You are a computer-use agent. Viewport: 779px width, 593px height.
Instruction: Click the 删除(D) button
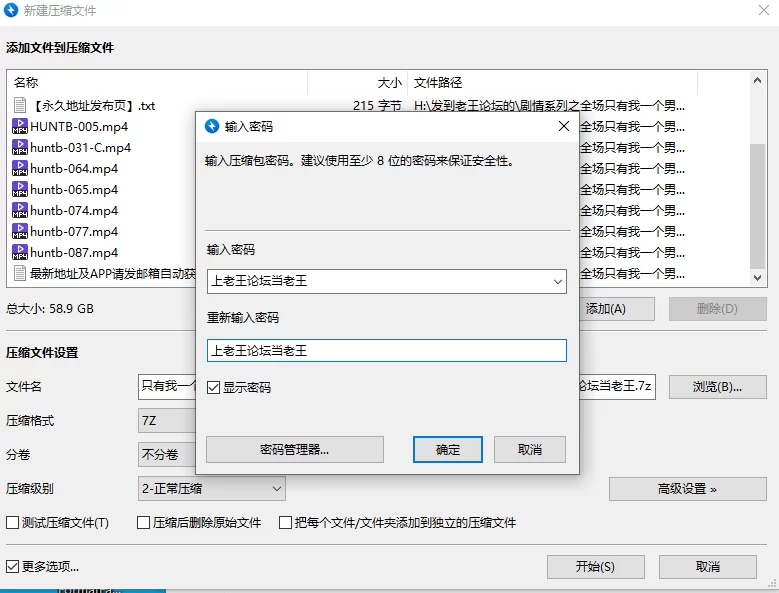(717, 309)
